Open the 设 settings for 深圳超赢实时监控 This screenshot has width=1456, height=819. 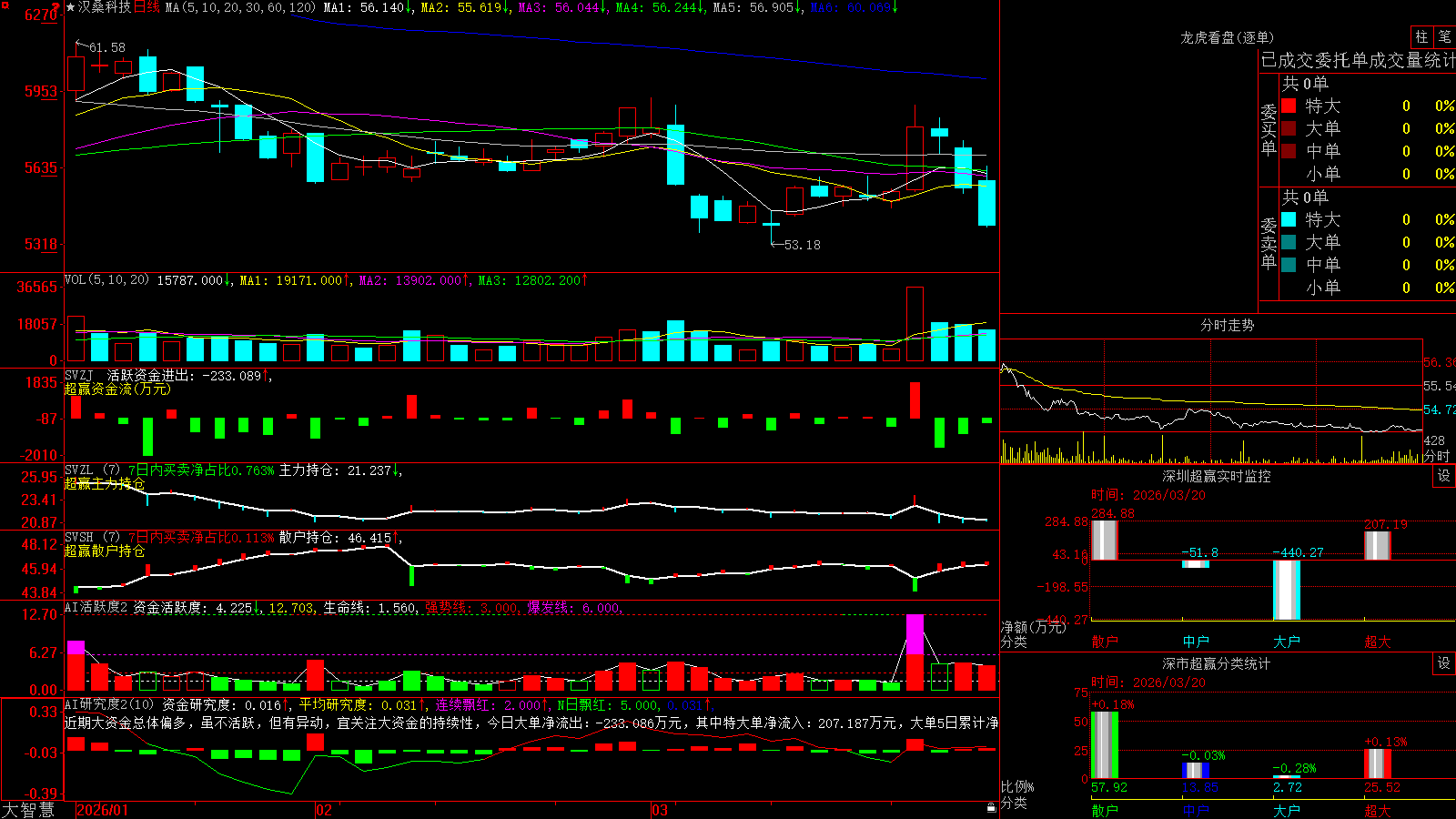tap(1444, 476)
